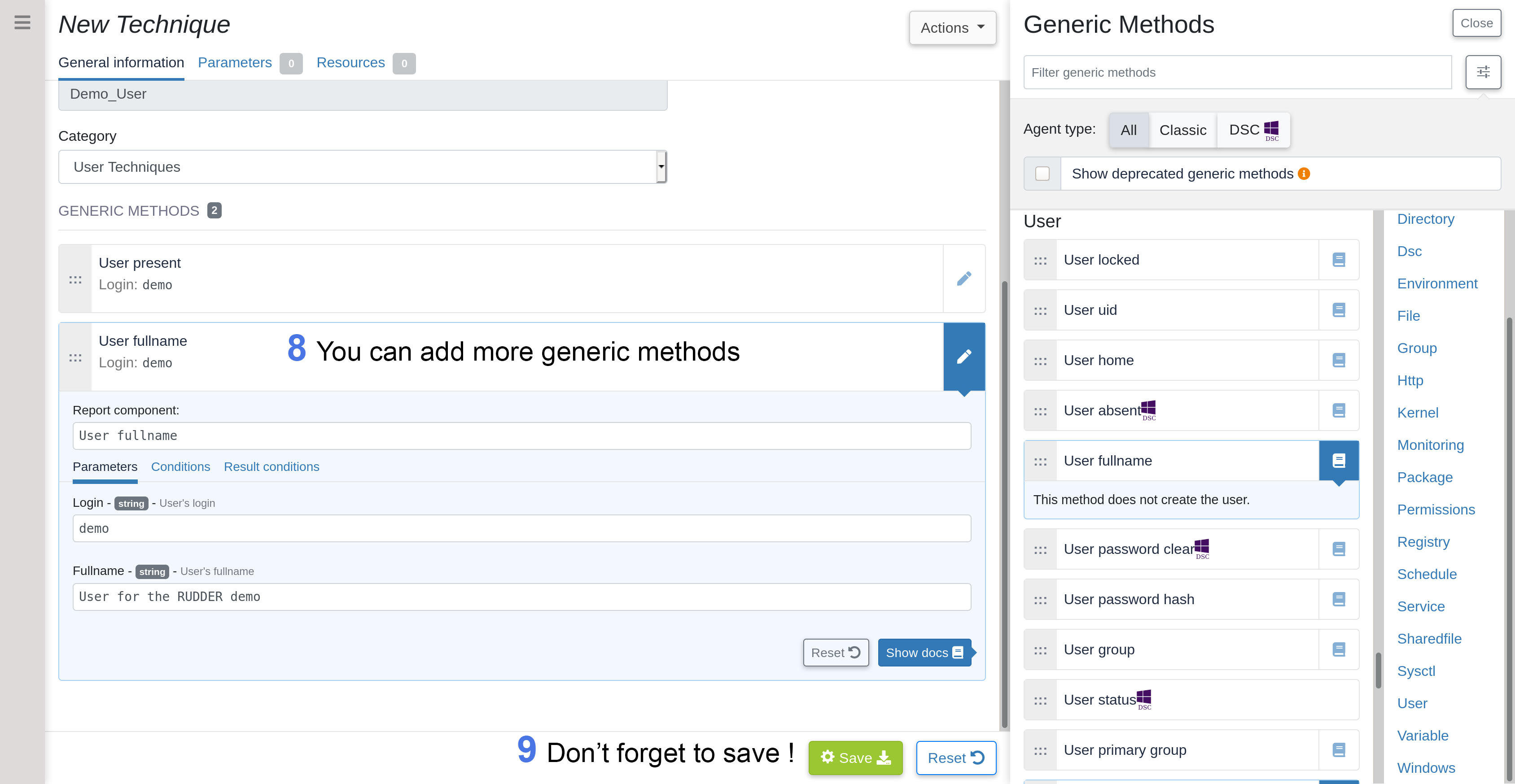This screenshot has height=784, width=1515.
Task: Open docs book icon for User password hash
Action: [x=1339, y=600]
